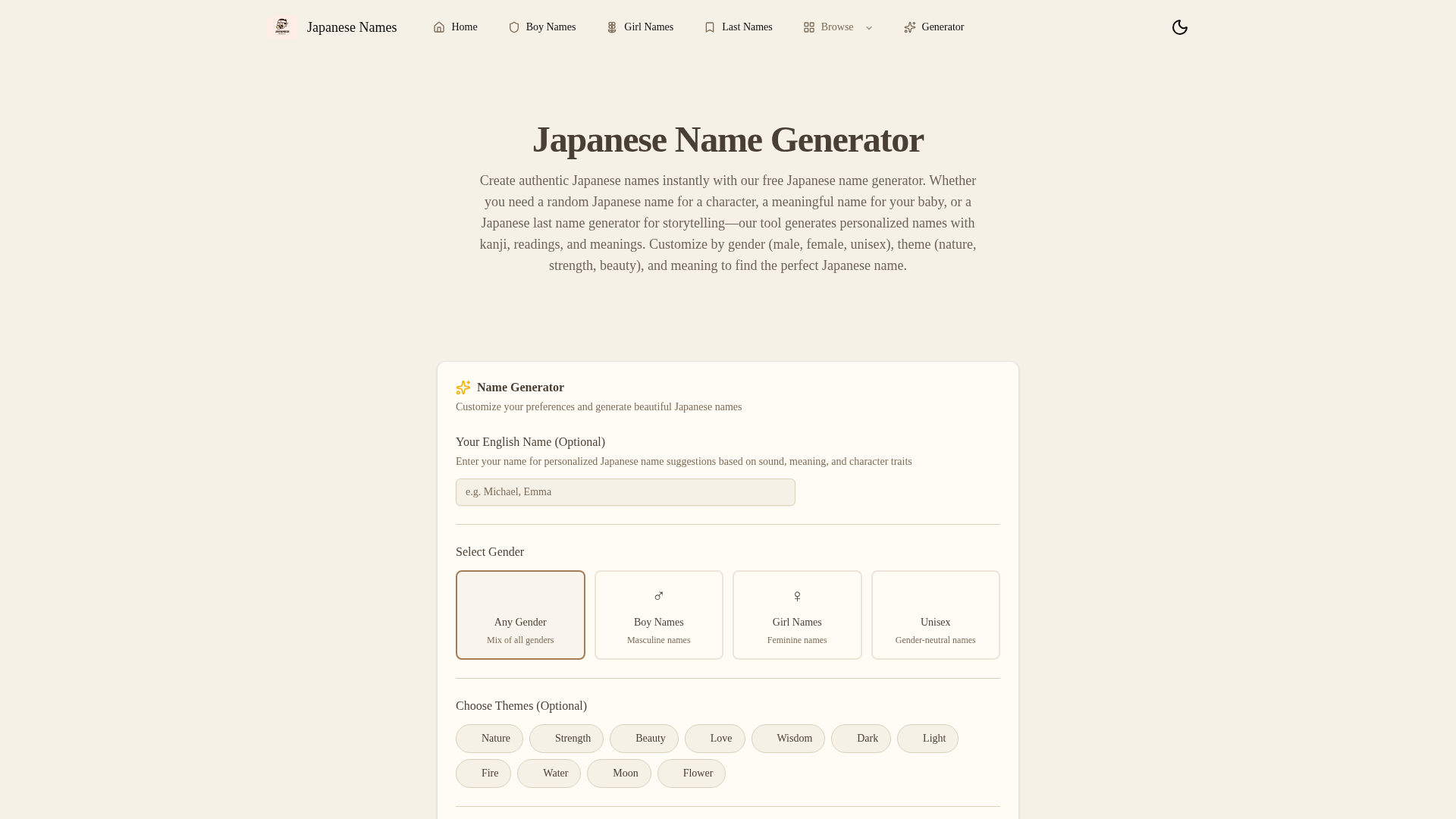The image size is (1456, 819).
Task: Toggle the Moon theme chip
Action: click(x=619, y=773)
